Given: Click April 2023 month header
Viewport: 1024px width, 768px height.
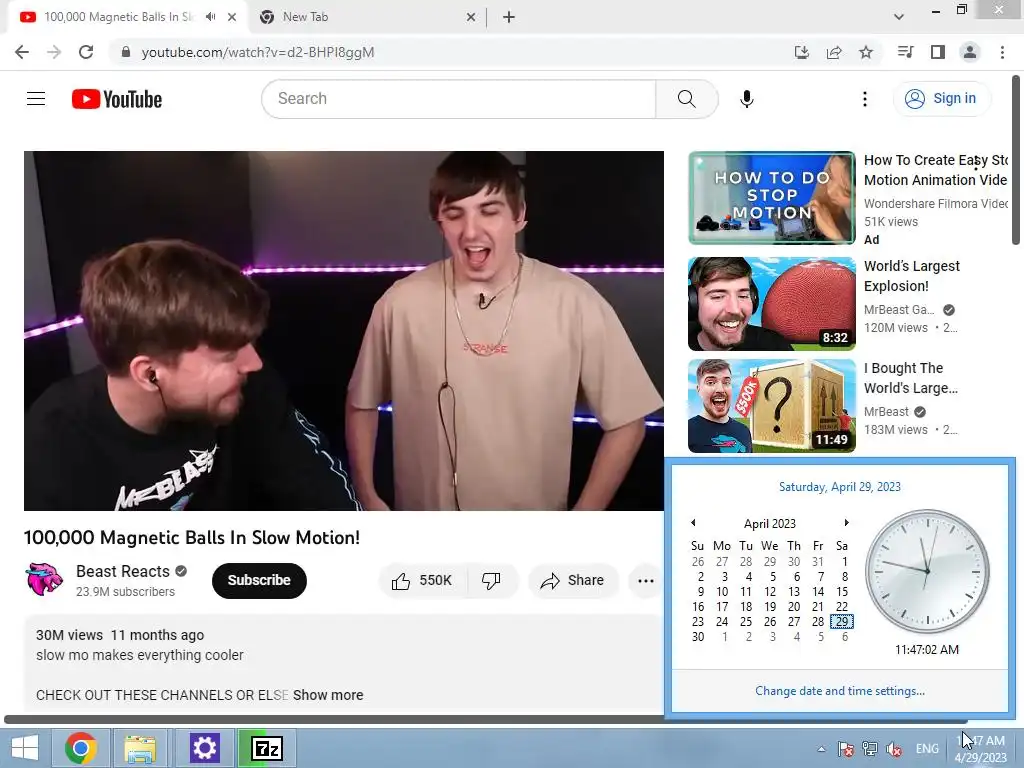Looking at the screenshot, I should pos(769,524).
